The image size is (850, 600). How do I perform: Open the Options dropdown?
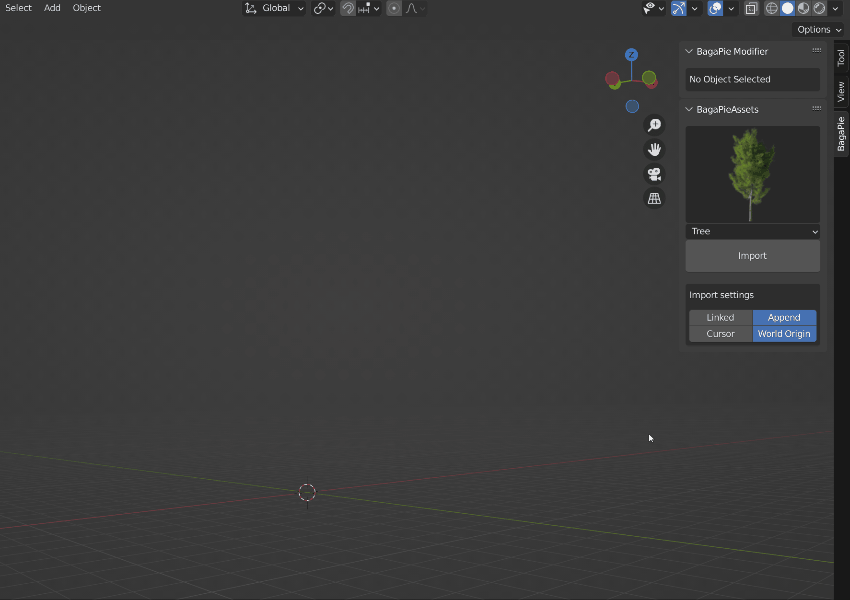(x=818, y=29)
